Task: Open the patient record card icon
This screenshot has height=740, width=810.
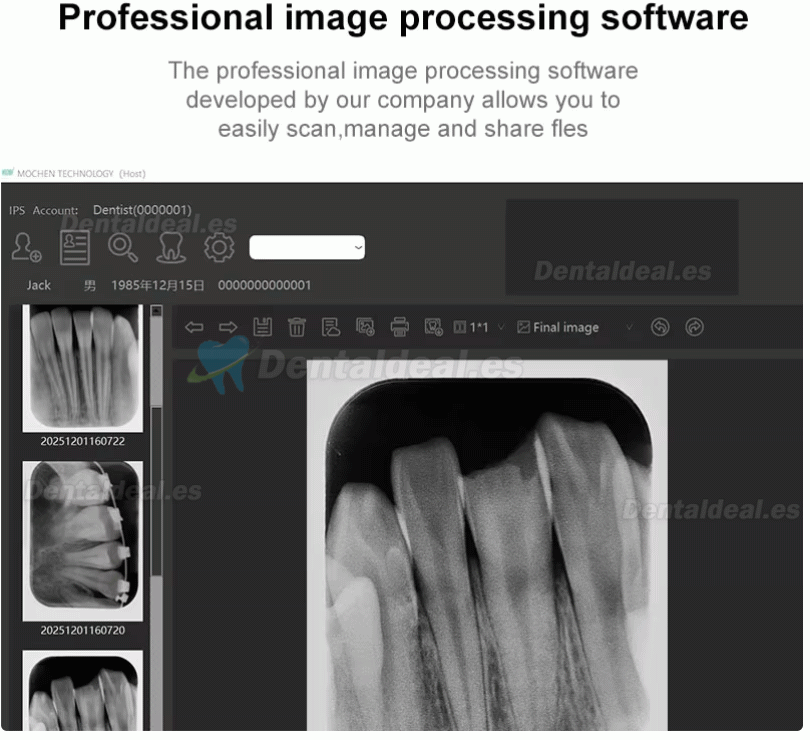Action: [x=75, y=247]
